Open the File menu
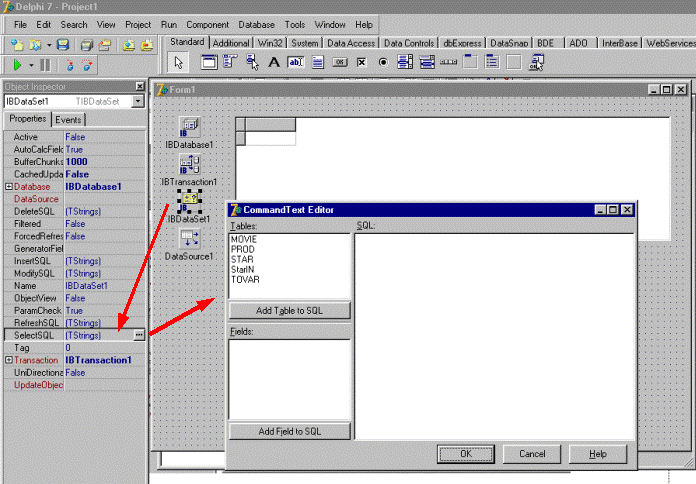Viewport: 696px width, 484px height. pyautogui.click(x=20, y=25)
